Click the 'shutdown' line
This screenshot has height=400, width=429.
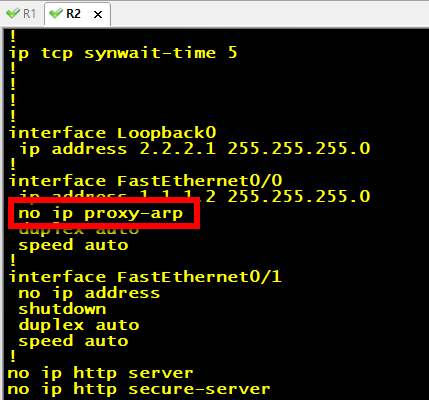[62, 309]
